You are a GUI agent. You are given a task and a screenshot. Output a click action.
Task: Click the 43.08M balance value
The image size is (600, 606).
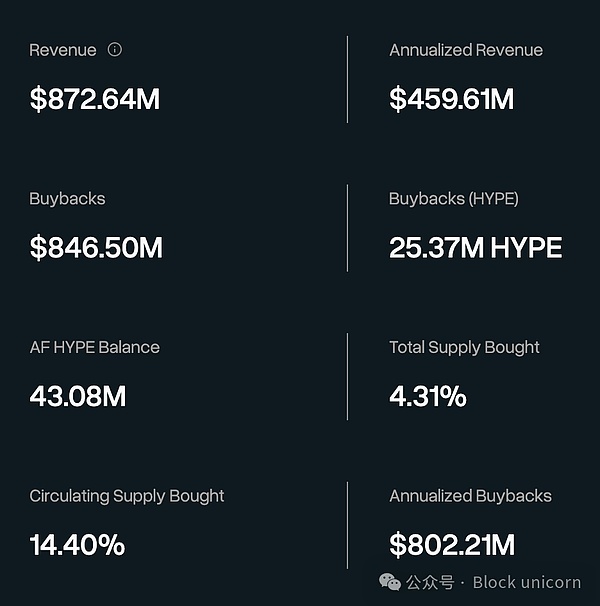coord(78,396)
